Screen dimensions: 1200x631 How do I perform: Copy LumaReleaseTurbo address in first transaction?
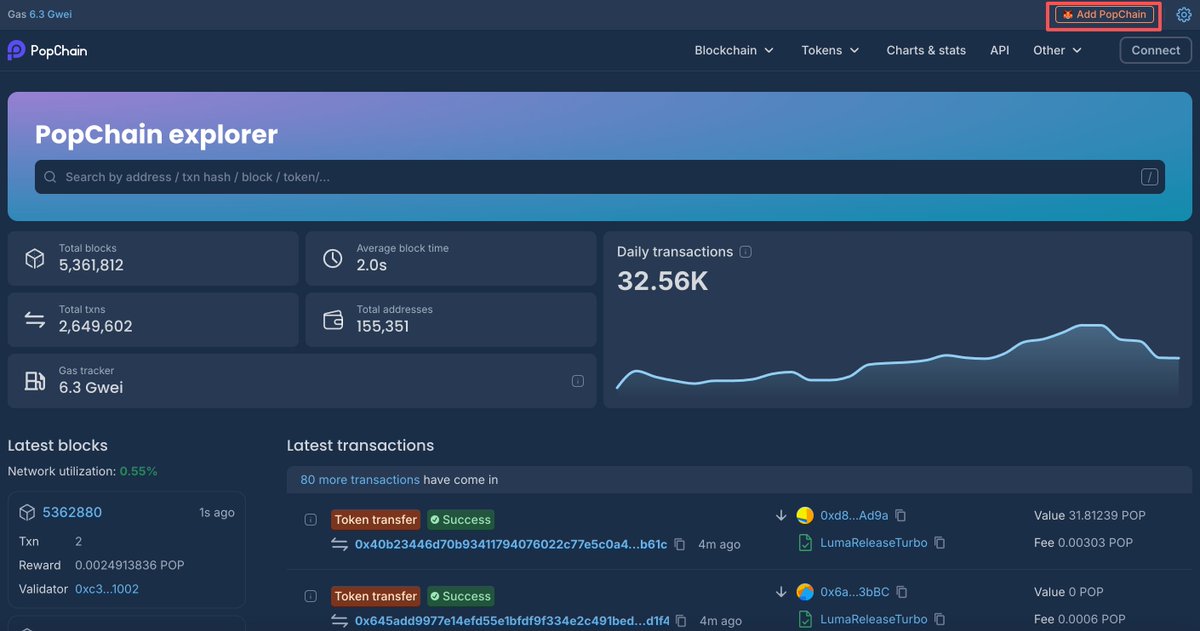(940, 543)
